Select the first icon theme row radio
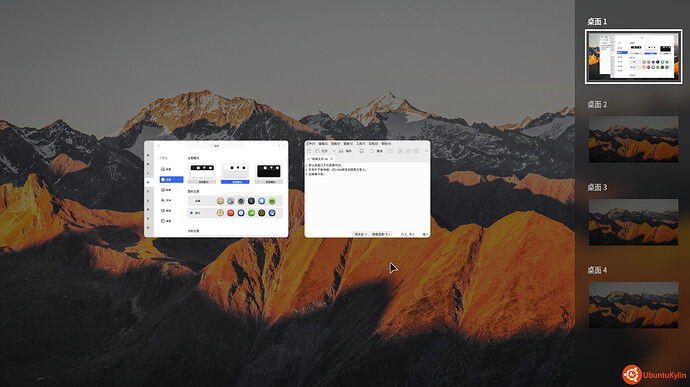This screenshot has height=387, width=690. tap(191, 201)
